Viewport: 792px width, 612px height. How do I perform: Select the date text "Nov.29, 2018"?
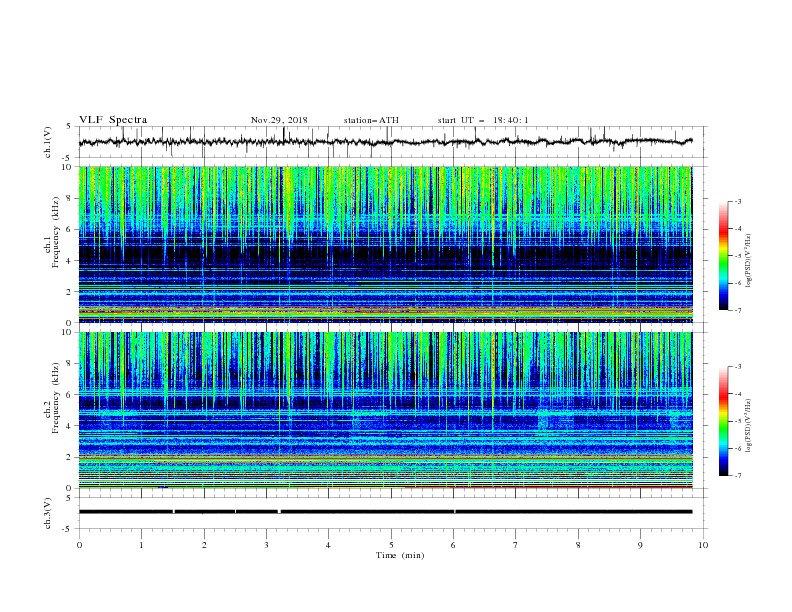tap(279, 120)
